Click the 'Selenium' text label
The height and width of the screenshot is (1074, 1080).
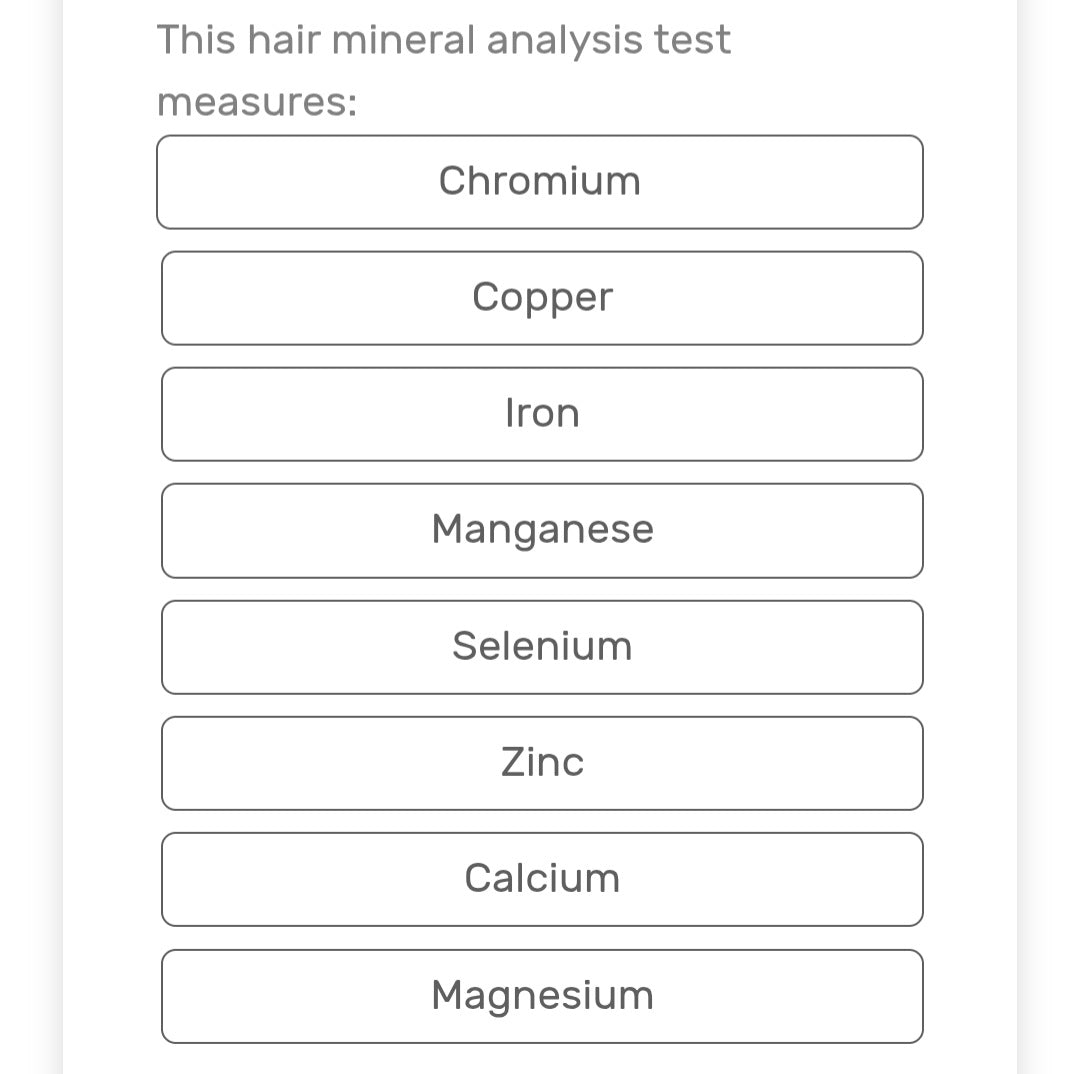542,646
